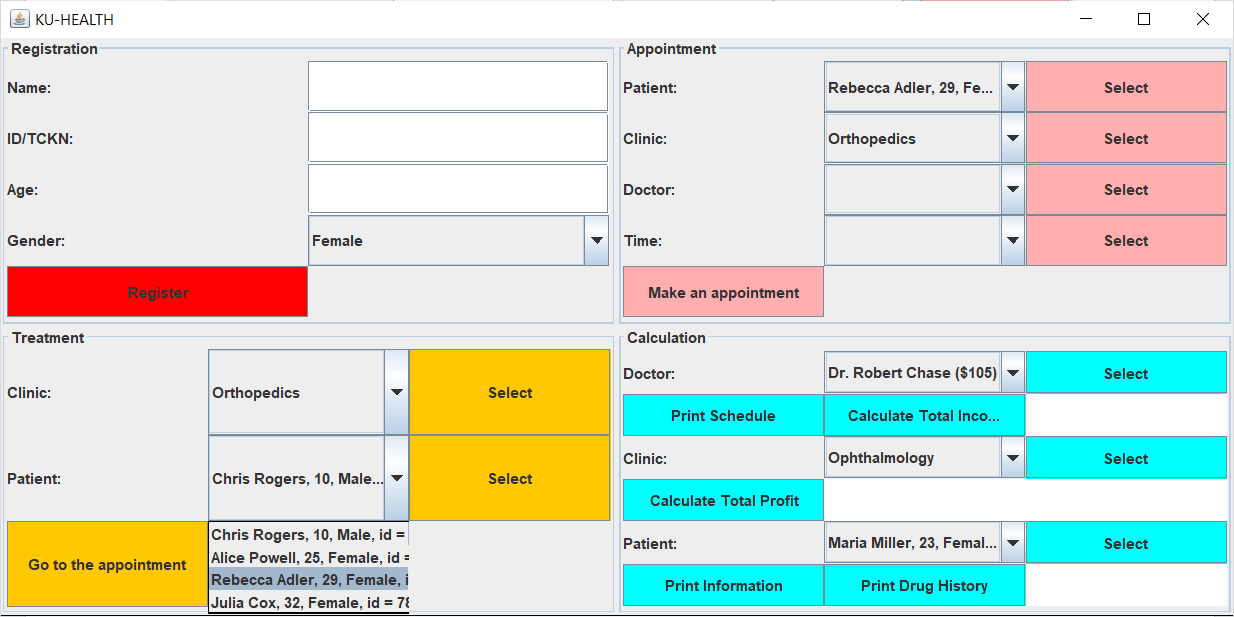Click the Name input field in Registration
Image resolution: width=1234 pixels, height=617 pixels.
tap(458, 86)
